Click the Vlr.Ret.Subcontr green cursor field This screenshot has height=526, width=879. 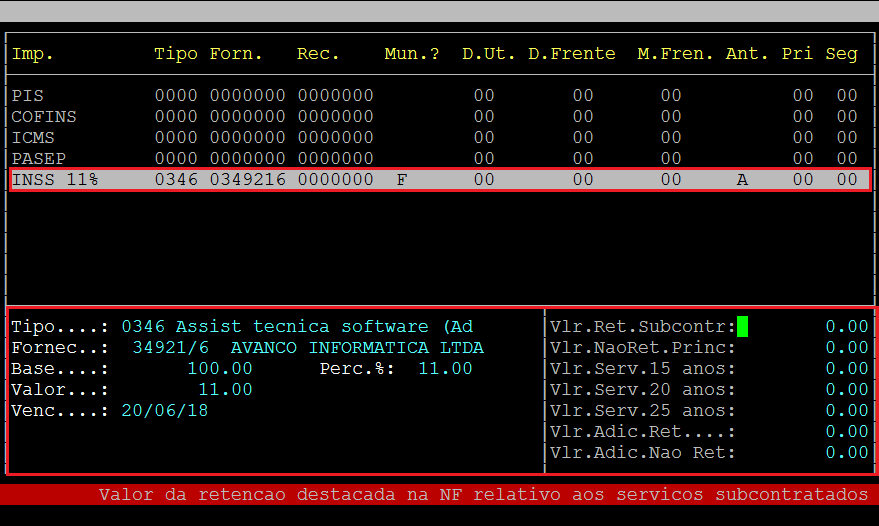(742, 326)
